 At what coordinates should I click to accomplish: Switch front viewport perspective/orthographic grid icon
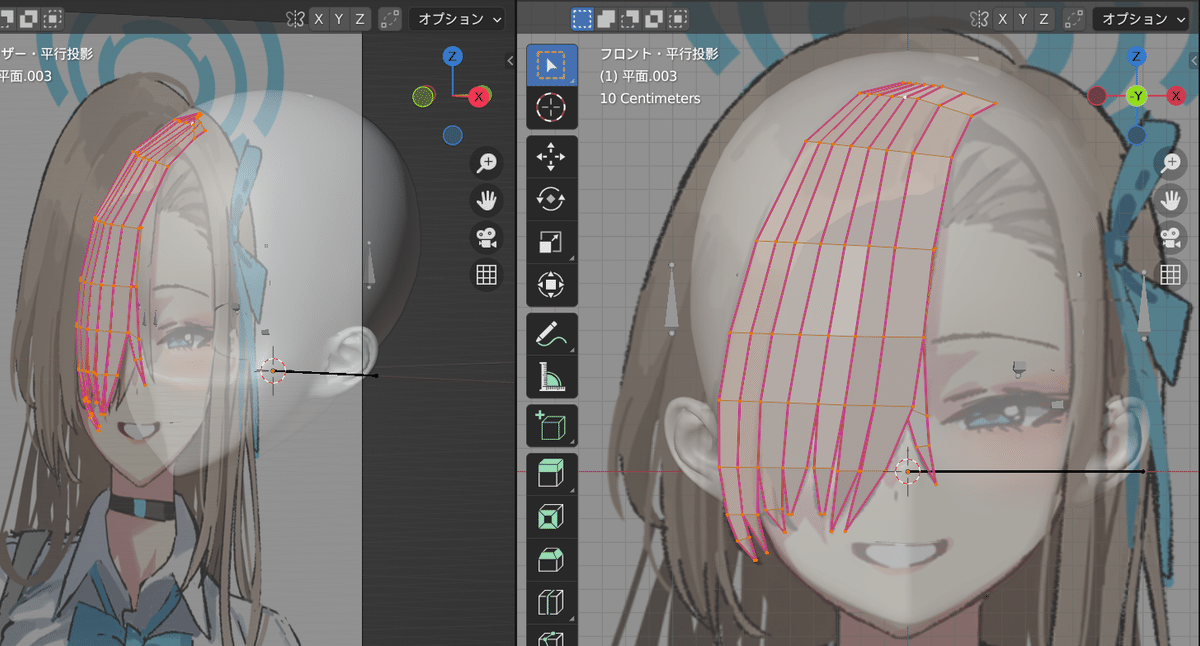(x=1171, y=275)
